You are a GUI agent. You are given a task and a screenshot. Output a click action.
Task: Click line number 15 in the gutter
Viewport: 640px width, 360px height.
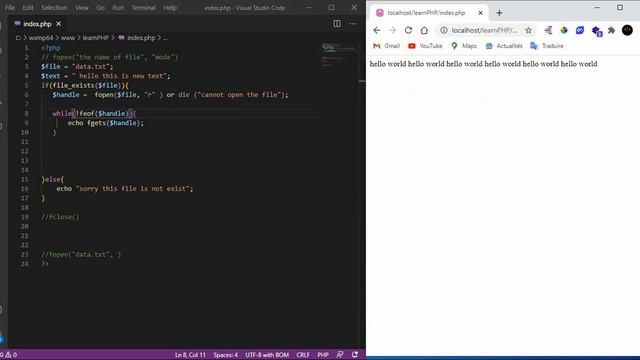[x=25, y=179]
